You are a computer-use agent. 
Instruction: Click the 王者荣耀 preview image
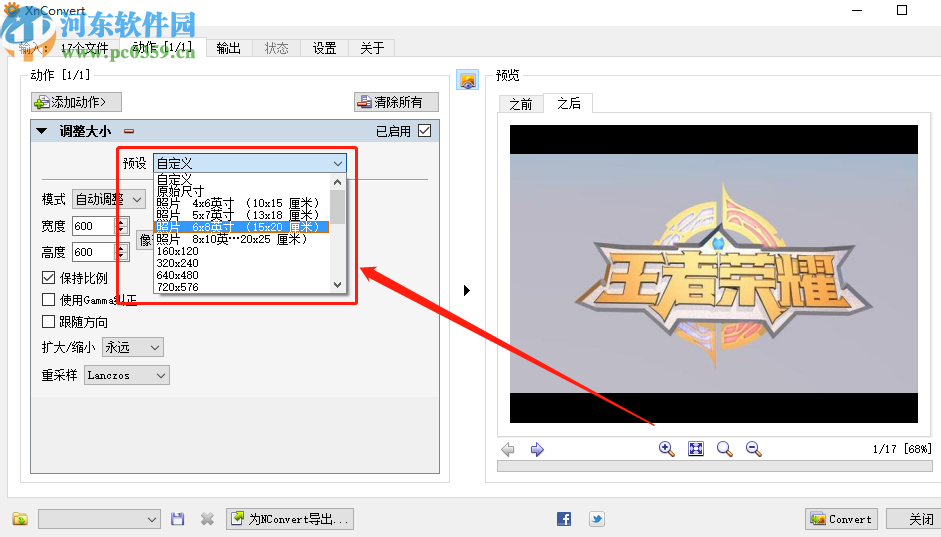[714, 274]
